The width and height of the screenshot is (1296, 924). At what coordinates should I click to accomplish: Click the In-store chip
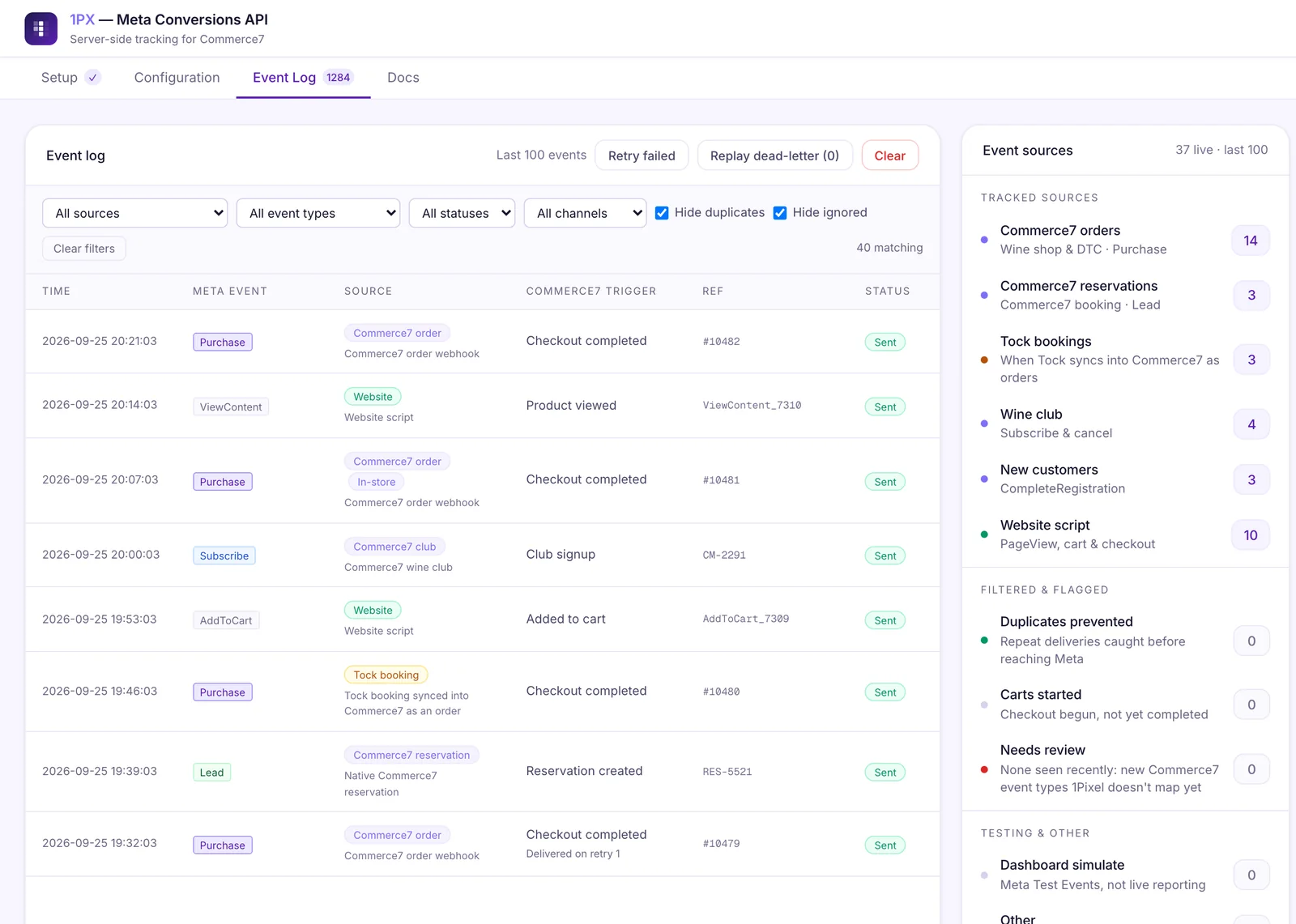[x=377, y=482]
